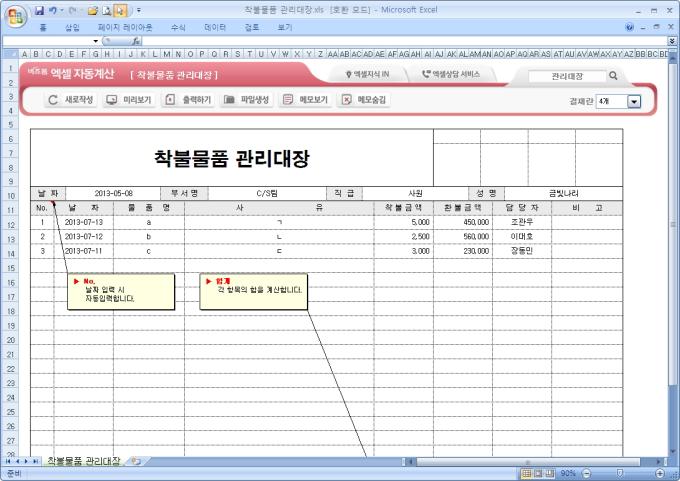Image resolution: width=680 pixels, height=481 pixels.
Task: Open the Undo history dropdown arrow
Action: (62, 10)
